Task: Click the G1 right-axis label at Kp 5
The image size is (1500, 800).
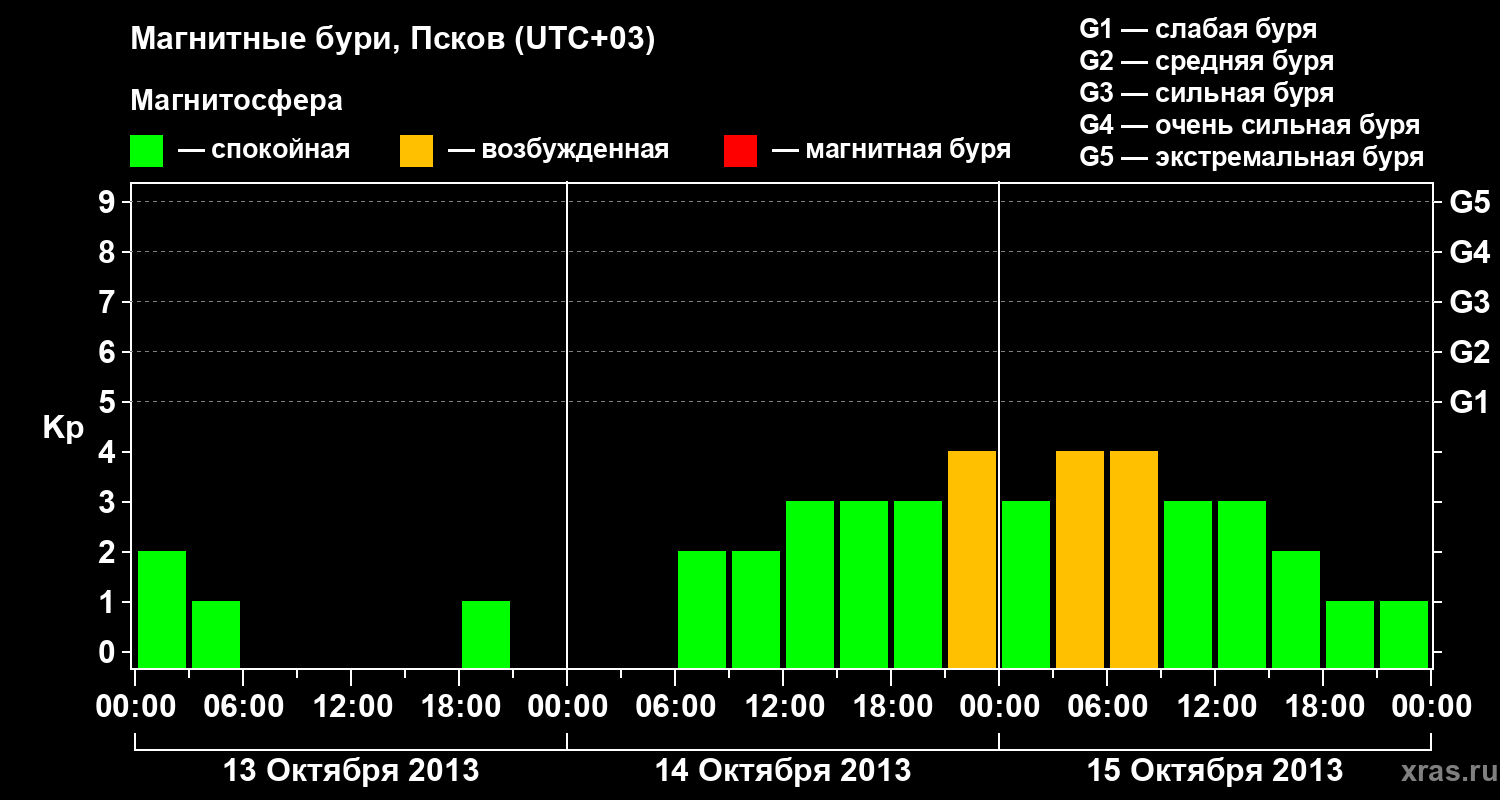Action: pos(1470,402)
